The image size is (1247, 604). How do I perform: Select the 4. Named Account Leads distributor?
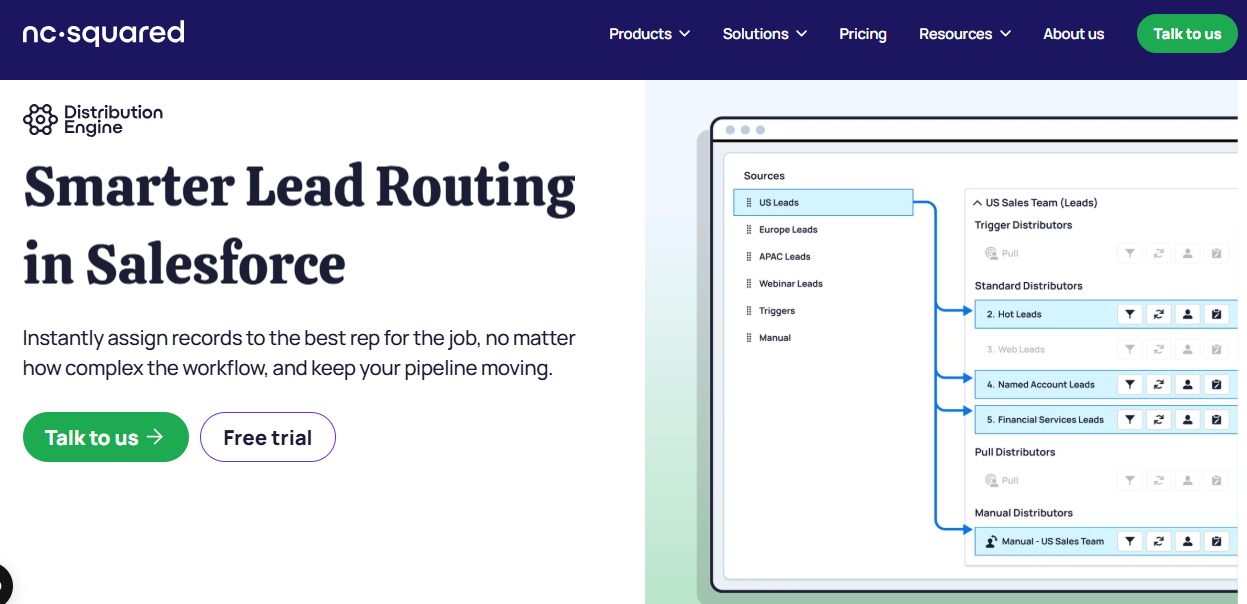click(x=1106, y=384)
